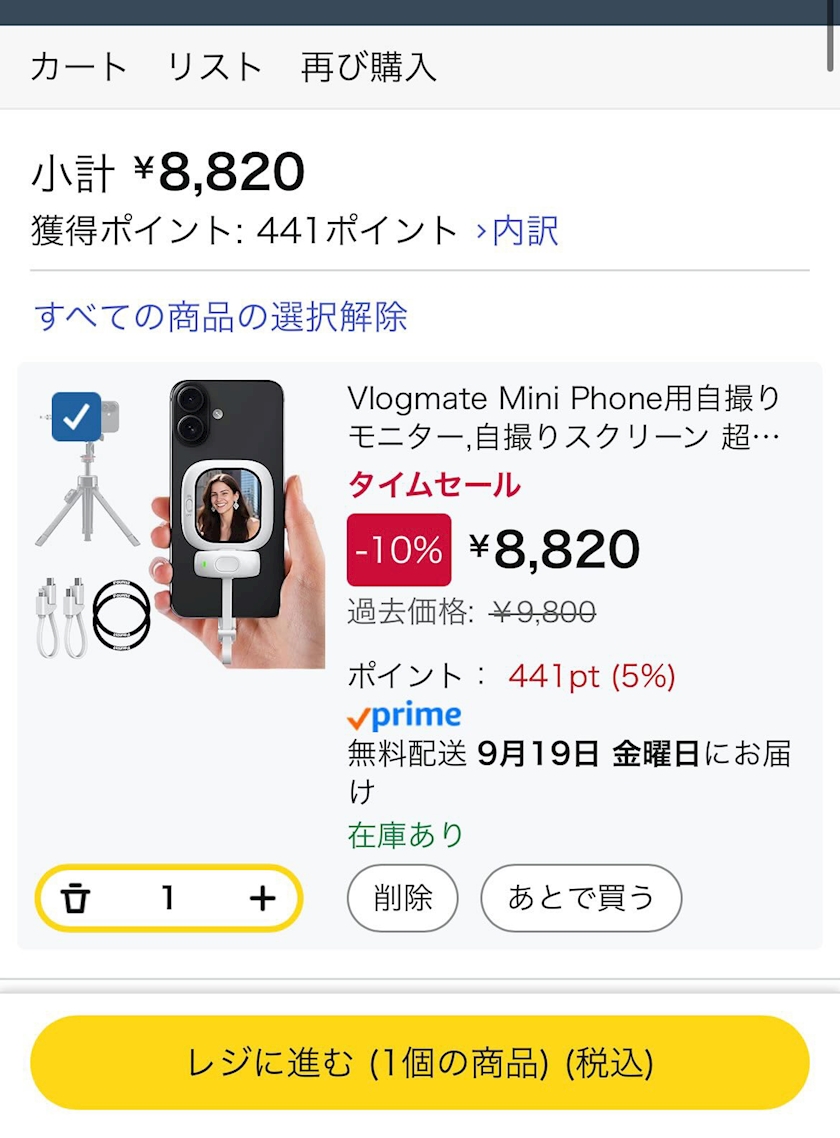
Task: Click the ¥8,820 item price
Action: 554,549
